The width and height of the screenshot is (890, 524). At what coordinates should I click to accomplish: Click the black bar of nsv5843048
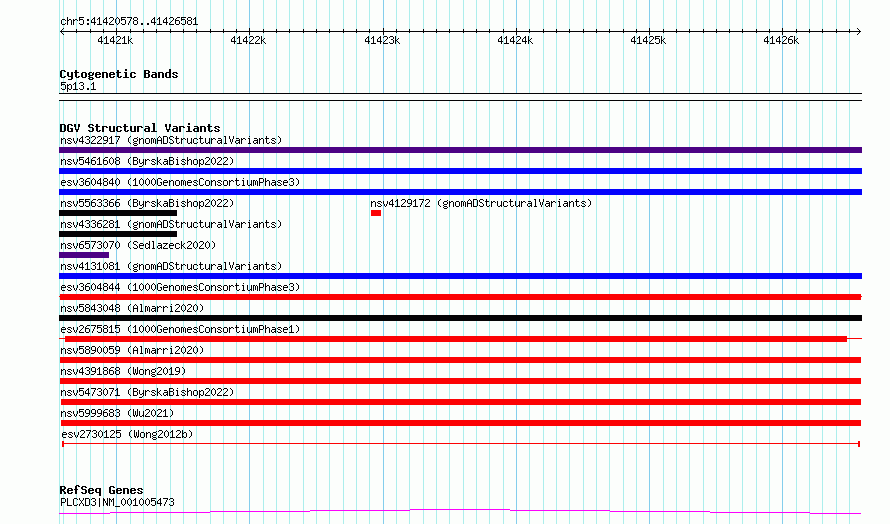click(460, 318)
